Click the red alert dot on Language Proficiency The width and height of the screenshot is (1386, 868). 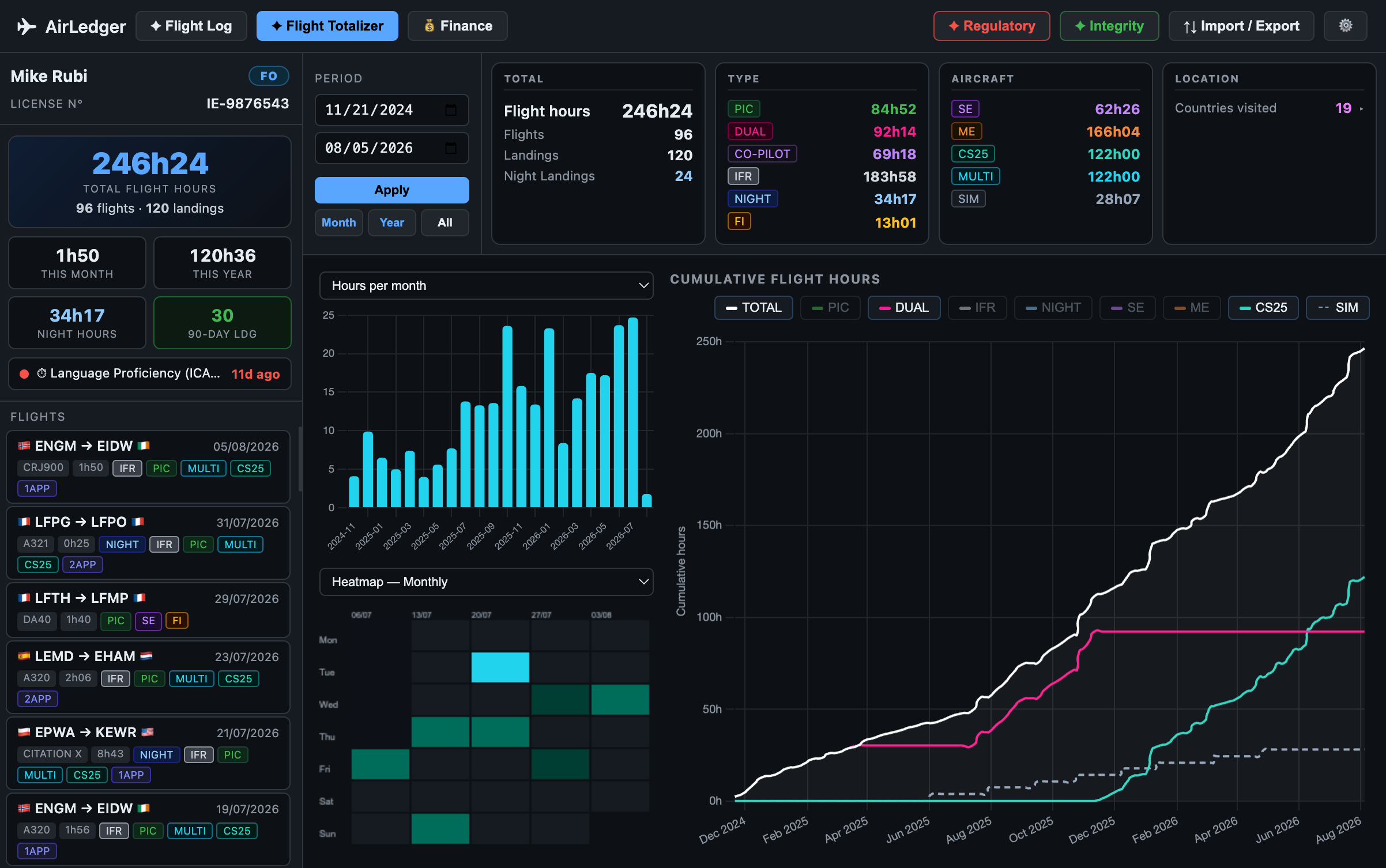point(24,373)
